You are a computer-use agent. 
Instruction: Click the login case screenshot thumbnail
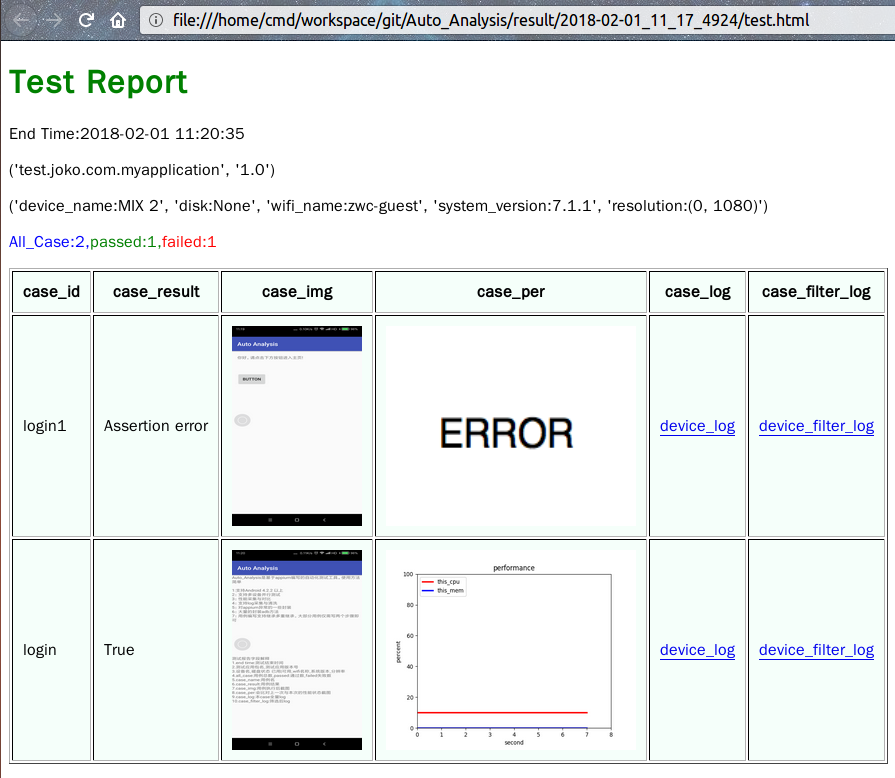(296, 649)
